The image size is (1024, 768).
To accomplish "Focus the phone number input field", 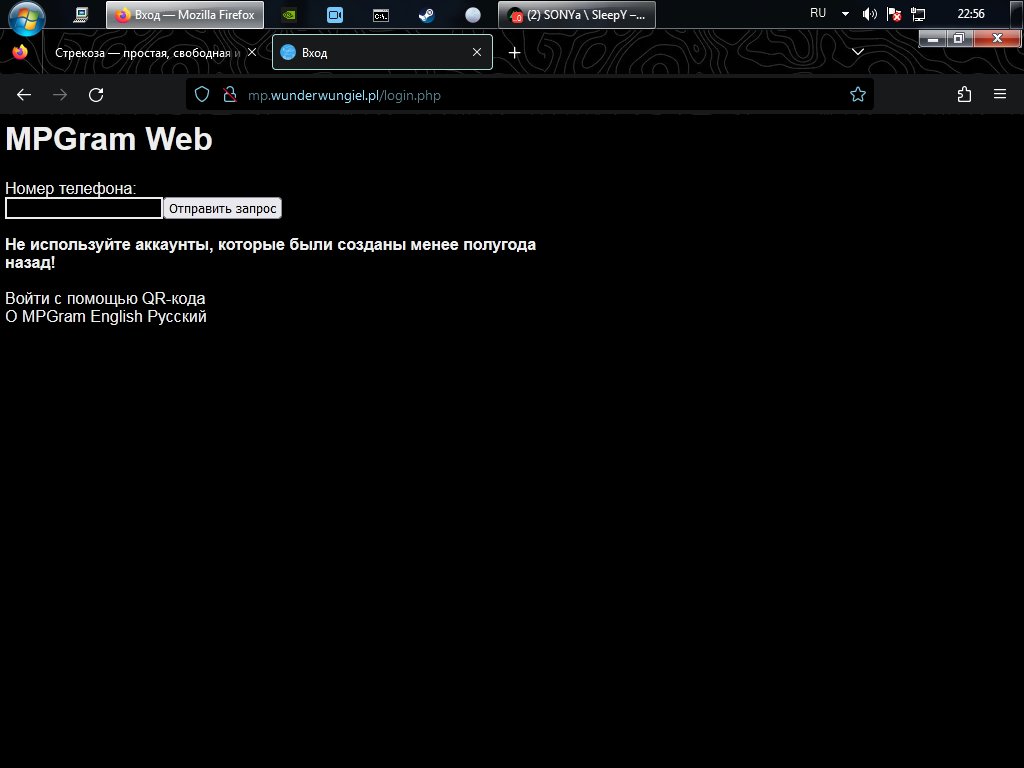I will [x=84, y=208].
